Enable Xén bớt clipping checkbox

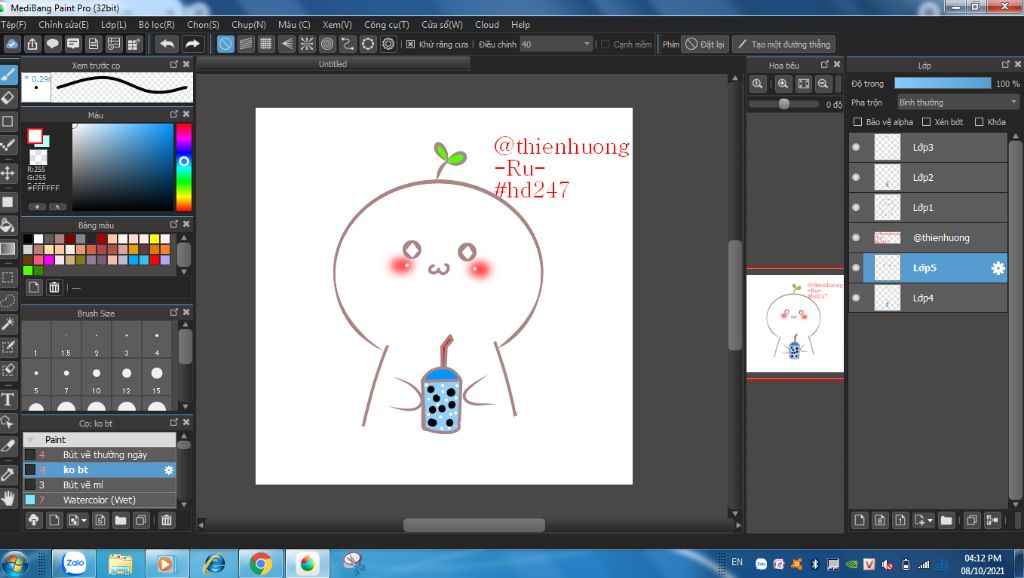click(x=926, y=121)
